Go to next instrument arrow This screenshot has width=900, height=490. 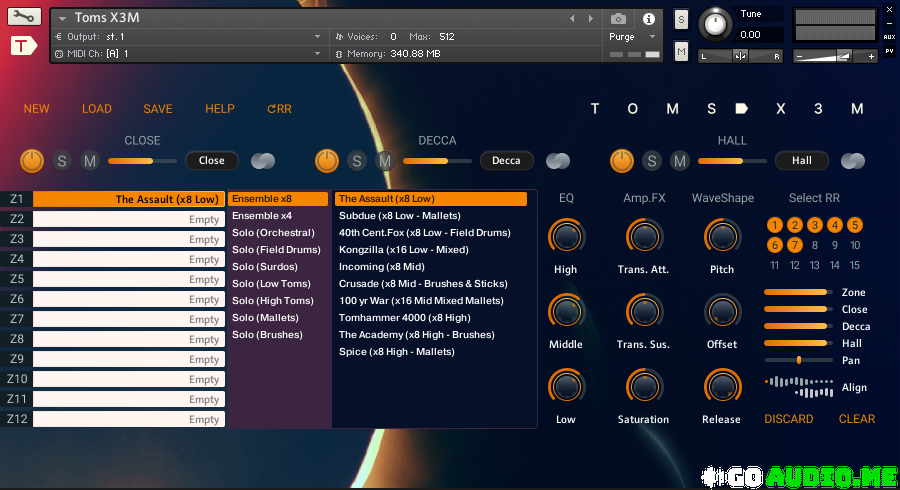(591, 19)
